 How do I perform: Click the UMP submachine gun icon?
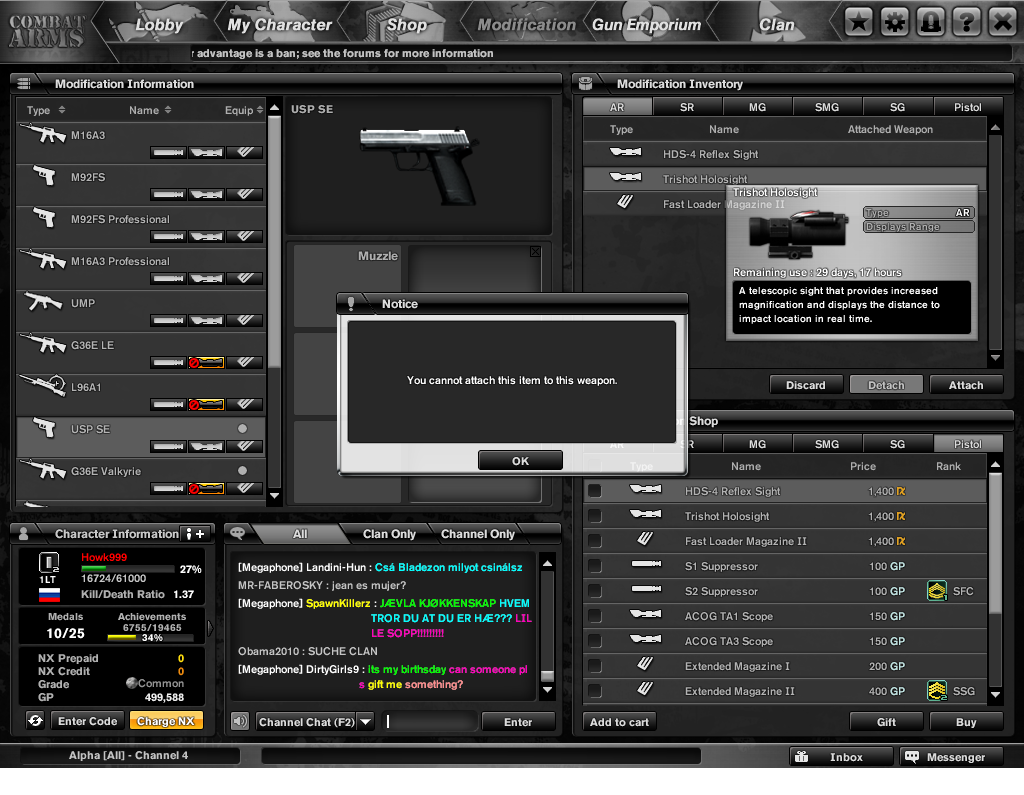(44, 302)
